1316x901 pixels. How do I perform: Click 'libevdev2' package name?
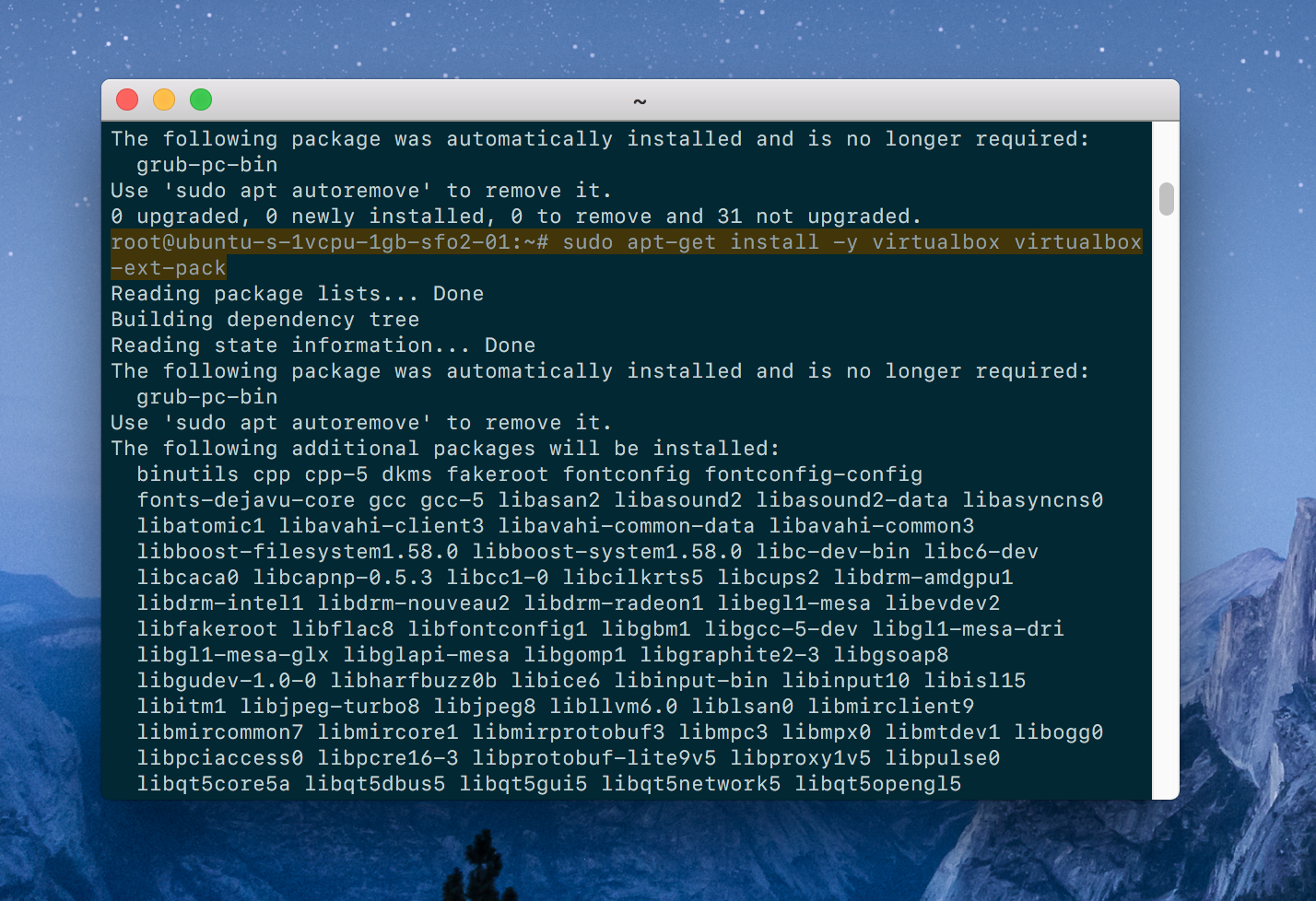coord(943,603)
